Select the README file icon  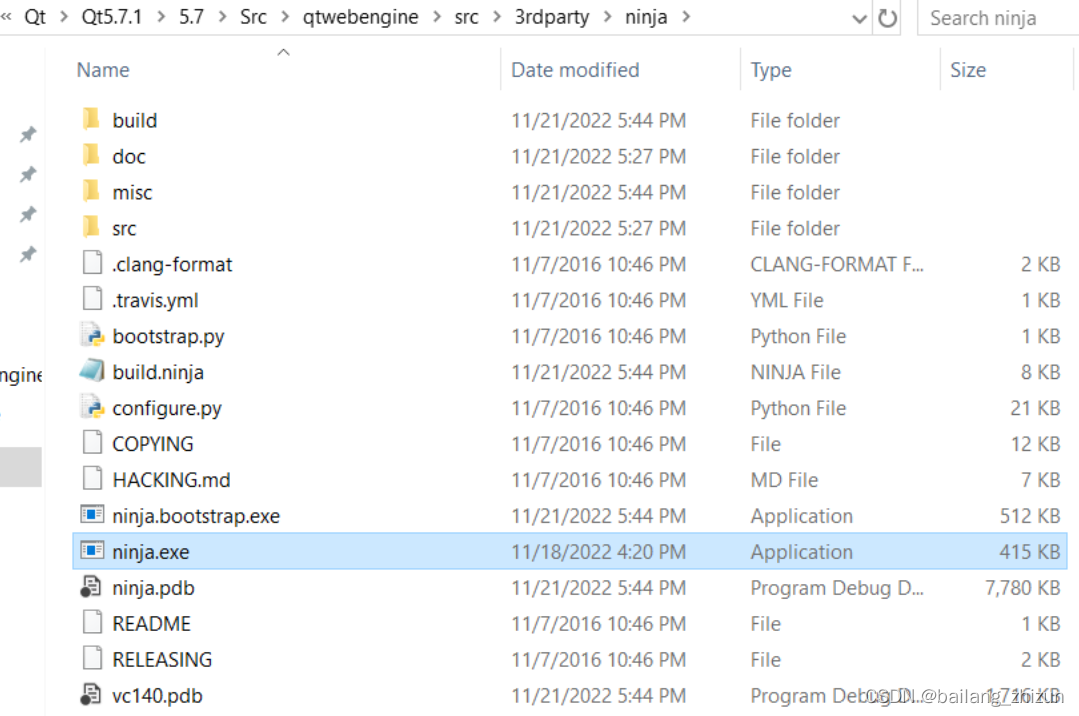92,622
